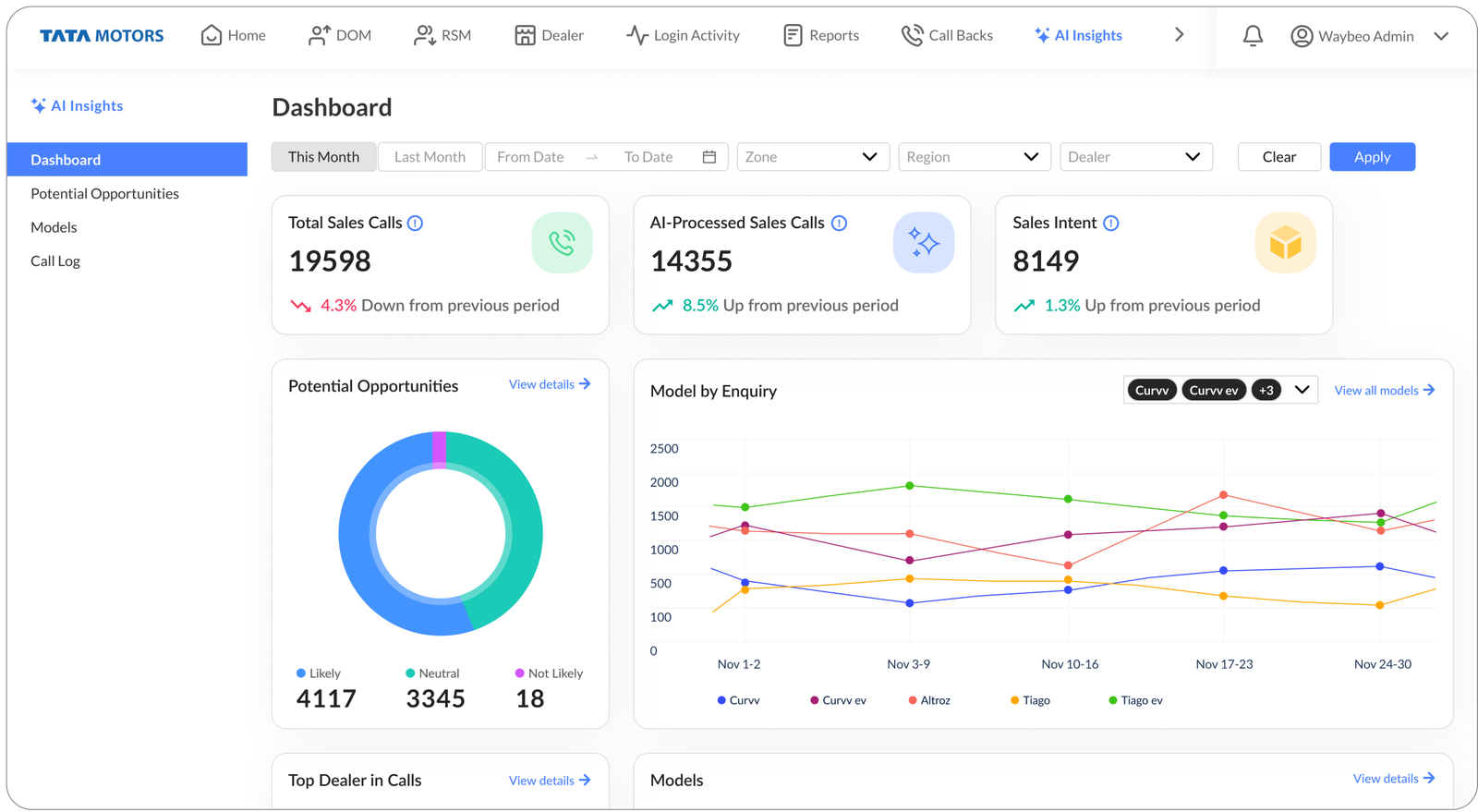Click the yellow box icon in Sales Intent
The width and height of the screenshot is (1478, 812).
[x=1285, y=243]
